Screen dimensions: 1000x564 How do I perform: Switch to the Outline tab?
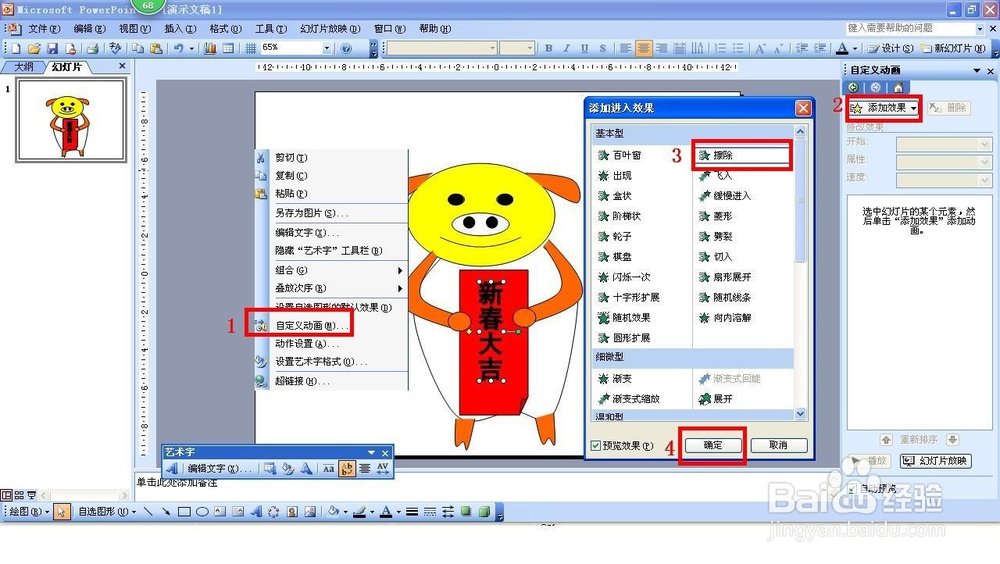[24, 67]
